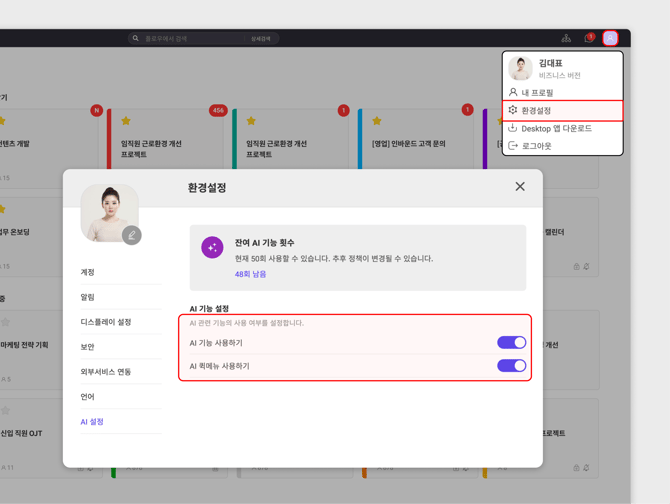
Task: Click the edit pencil icon on profile photo
Action: [132, 235]
